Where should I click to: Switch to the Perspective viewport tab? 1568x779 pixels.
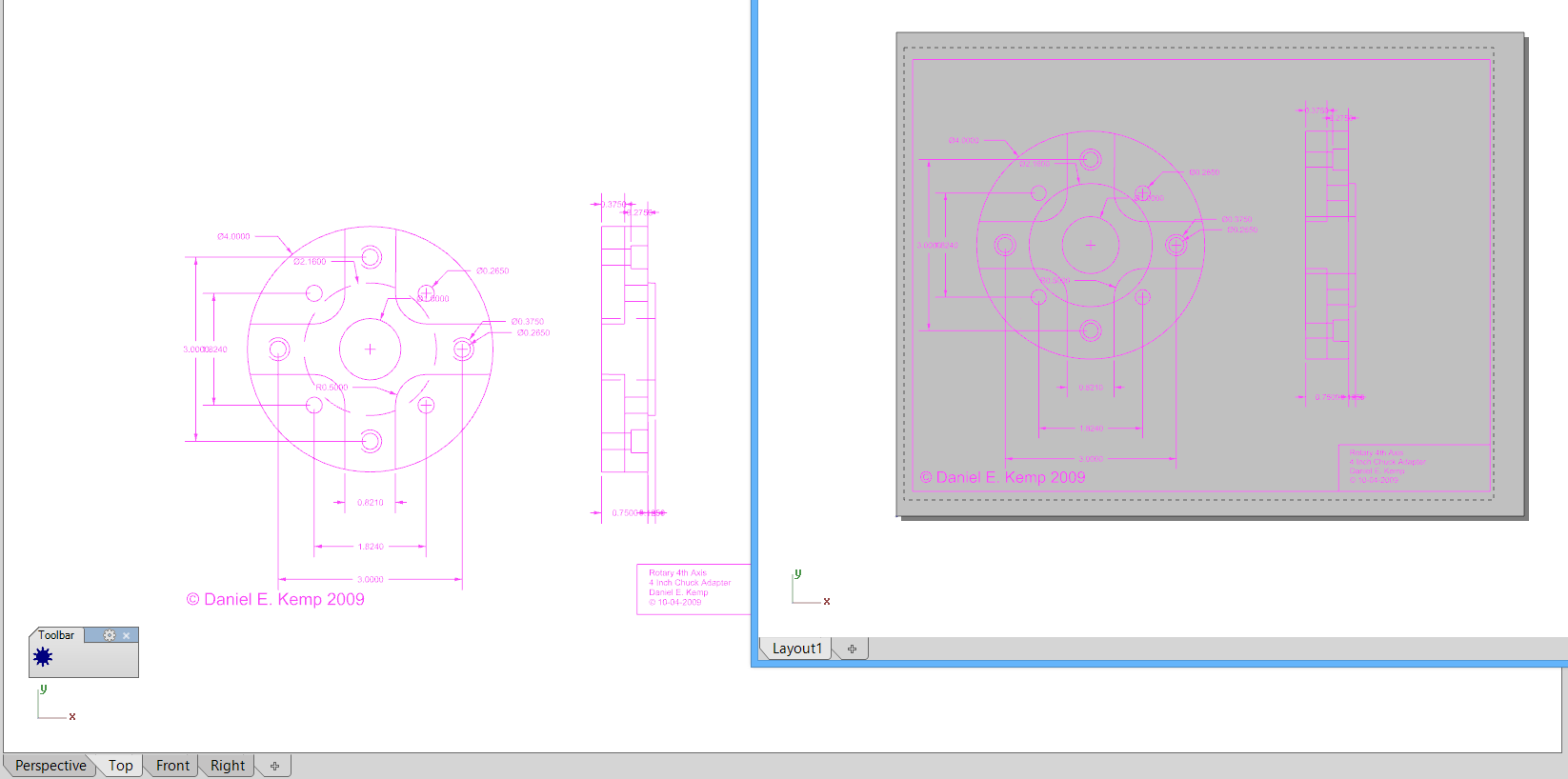tap(50, 766)
